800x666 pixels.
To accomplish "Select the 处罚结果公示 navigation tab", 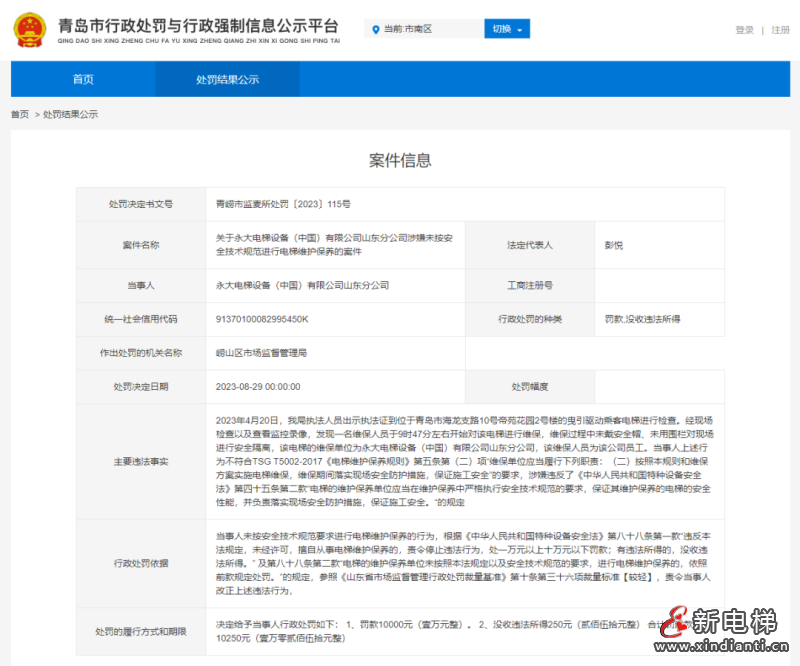I will 227,79.
